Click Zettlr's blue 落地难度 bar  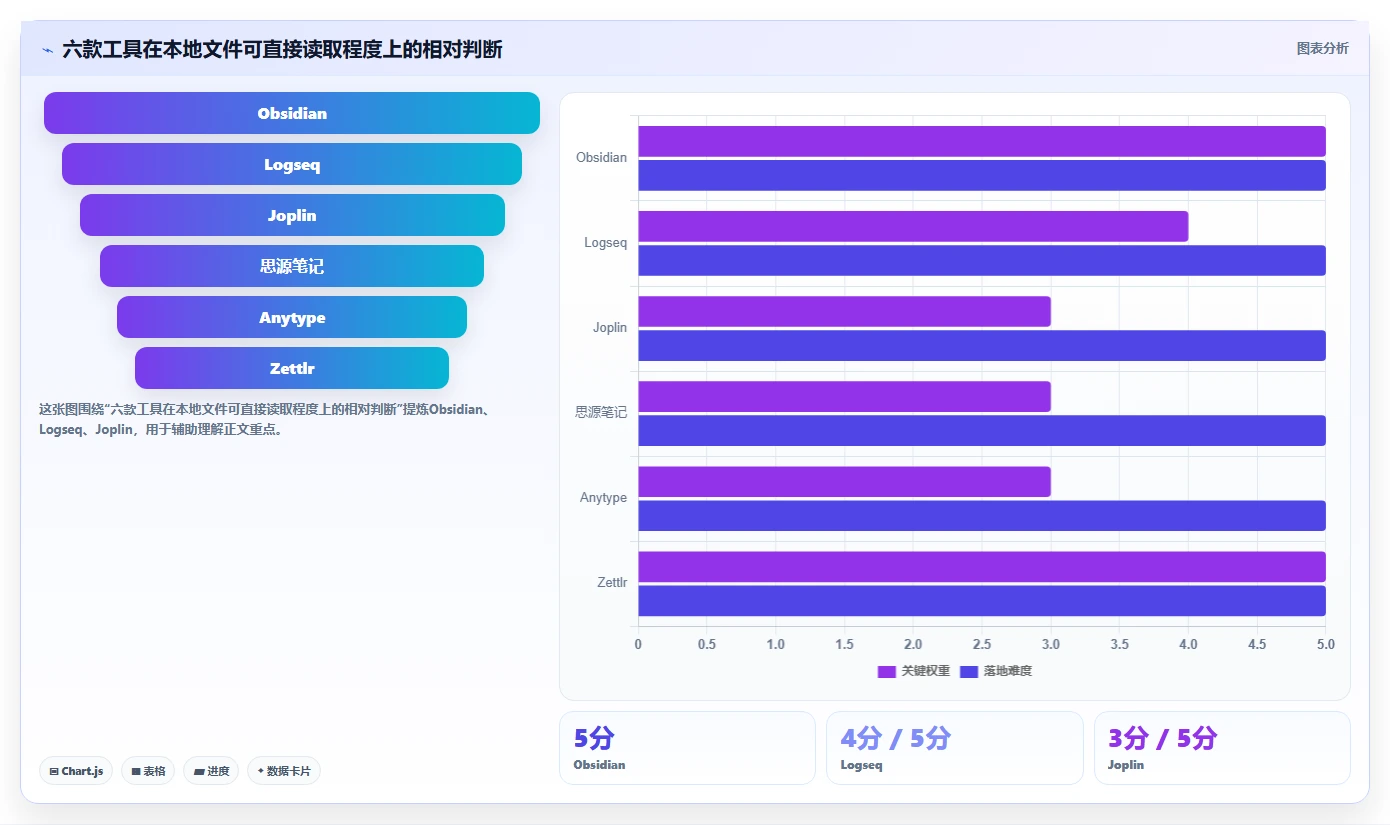coord(982,600)
